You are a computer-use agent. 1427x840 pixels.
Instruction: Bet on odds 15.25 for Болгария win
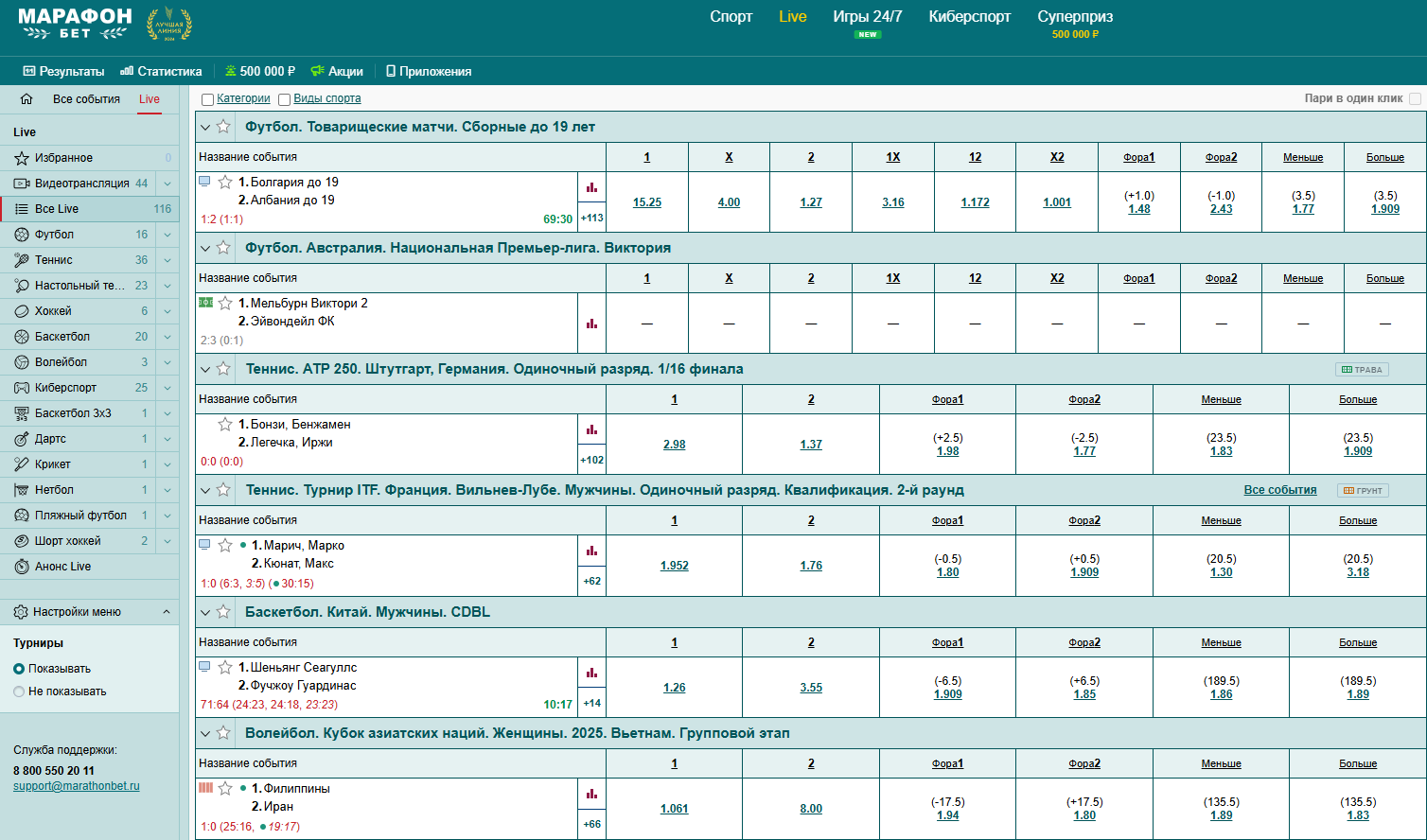click(647, 202)
